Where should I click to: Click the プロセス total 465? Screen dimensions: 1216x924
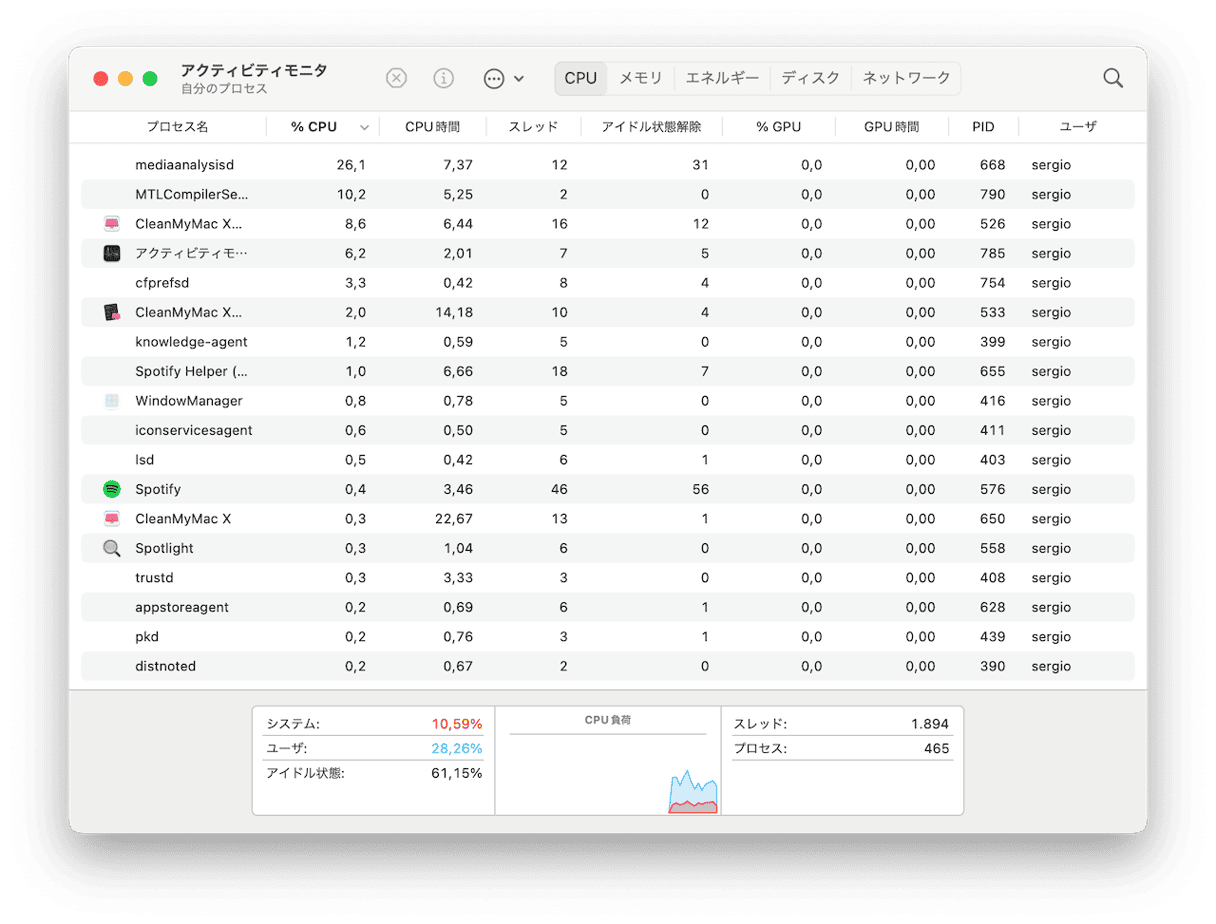point(937,748)
